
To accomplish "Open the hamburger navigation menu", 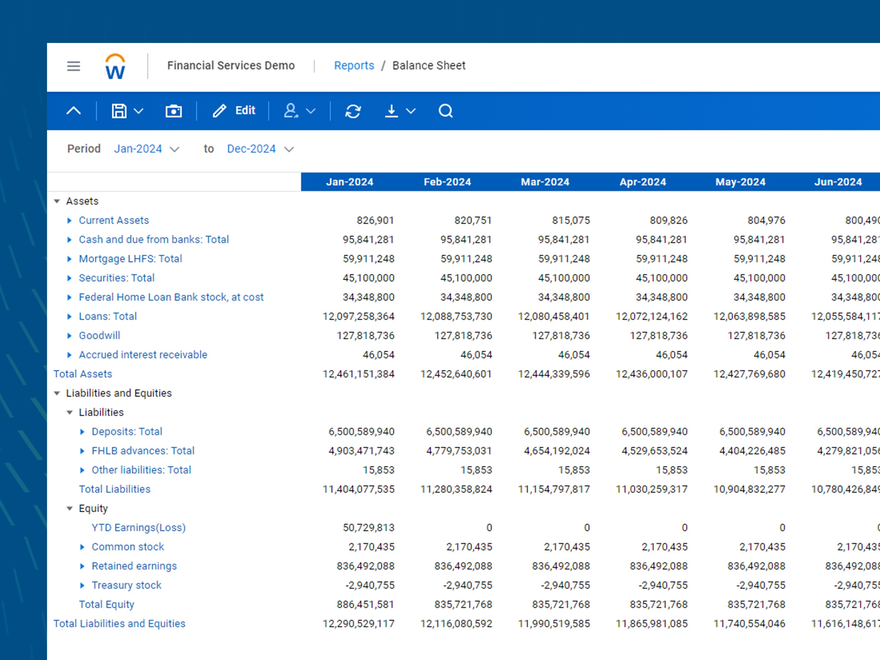I will (73, 65).
